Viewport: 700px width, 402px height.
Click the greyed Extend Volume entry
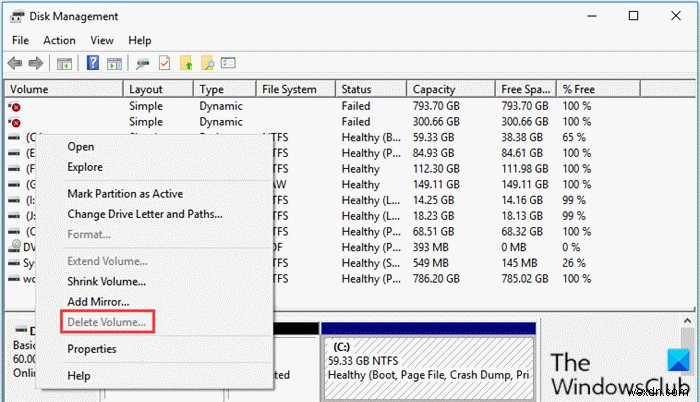[x=107, y=261]
